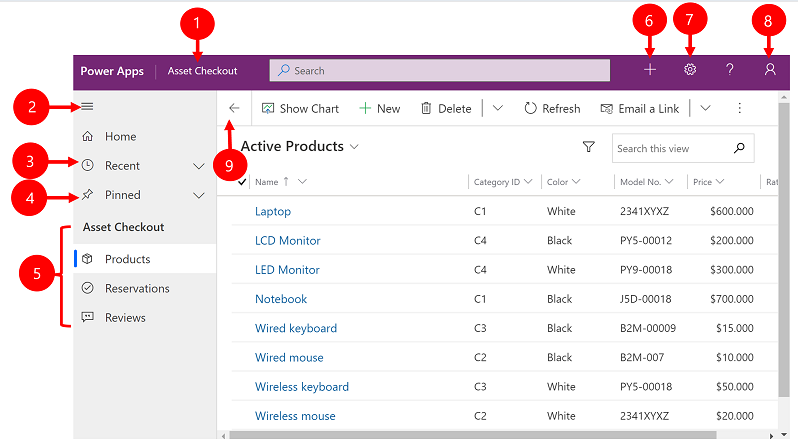Screen dimensions: 798x445
Task: Click the horizontal scrollbar below the grid
Action: click(470, 435)
